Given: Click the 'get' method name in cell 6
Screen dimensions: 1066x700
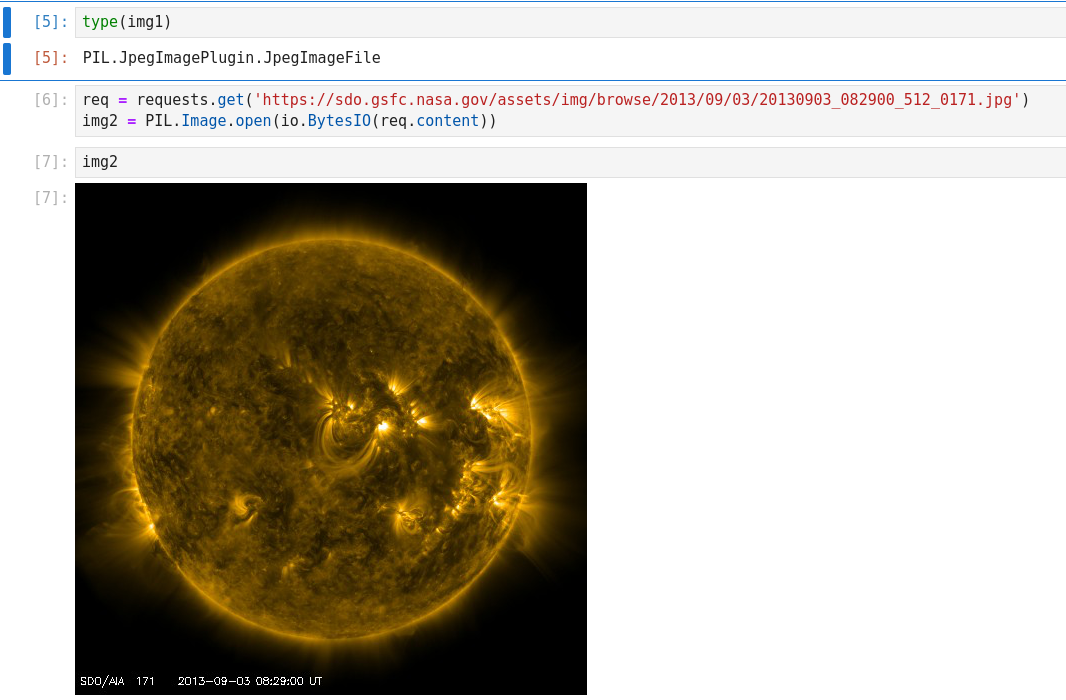Looking at the screenshot, I should tap(230, 100).
